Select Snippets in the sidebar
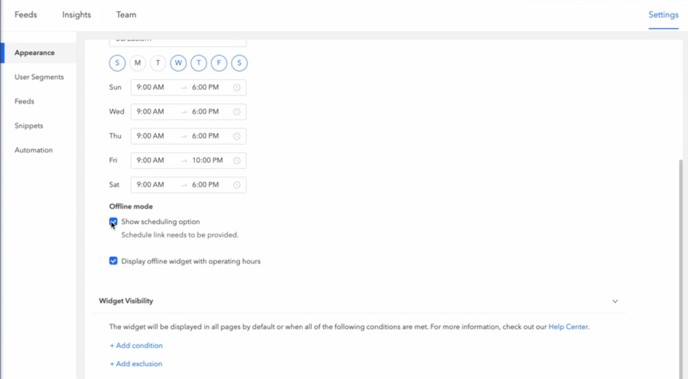 point(29,125)
